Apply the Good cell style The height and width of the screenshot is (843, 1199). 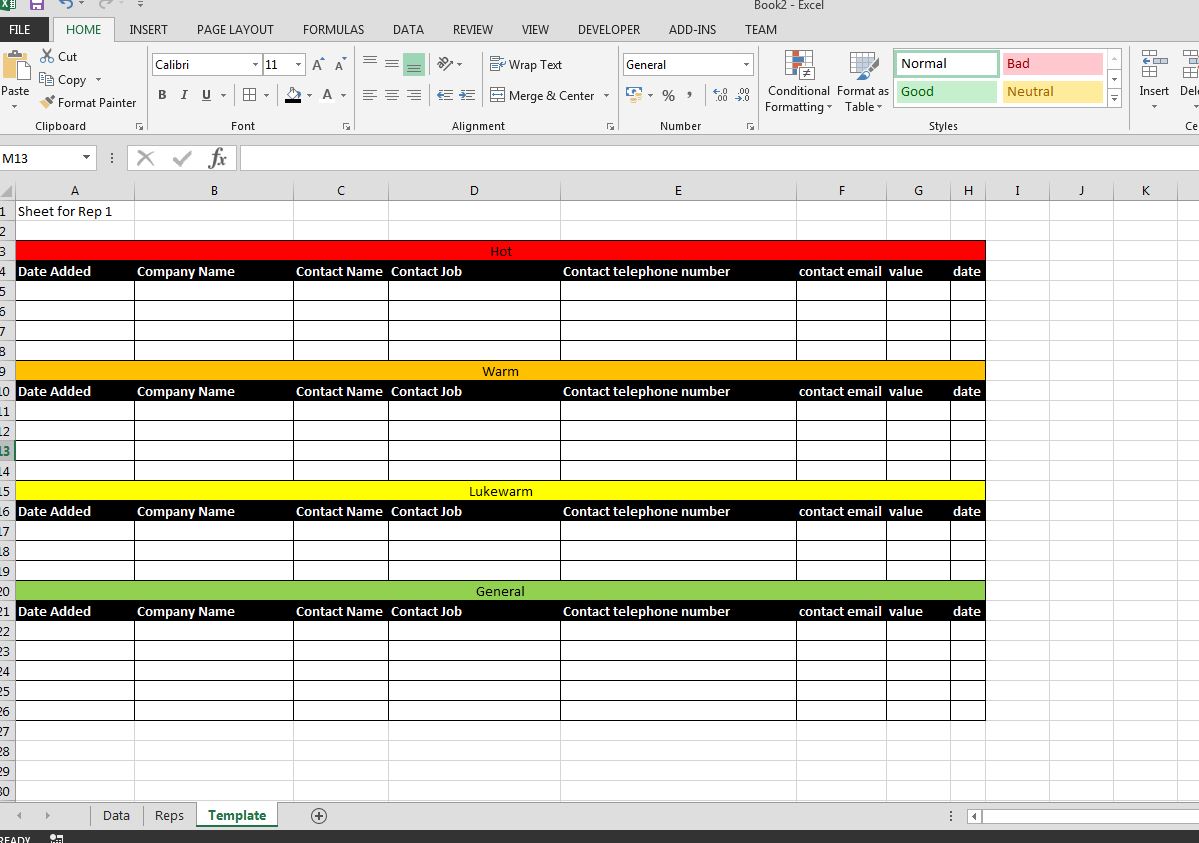click(946, 92)
